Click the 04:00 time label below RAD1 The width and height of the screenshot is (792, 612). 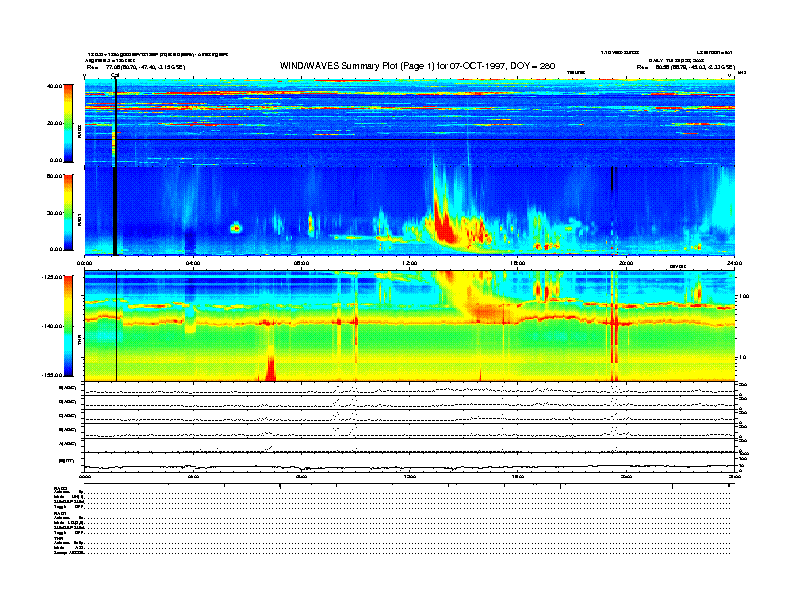[x=193, y=263]
